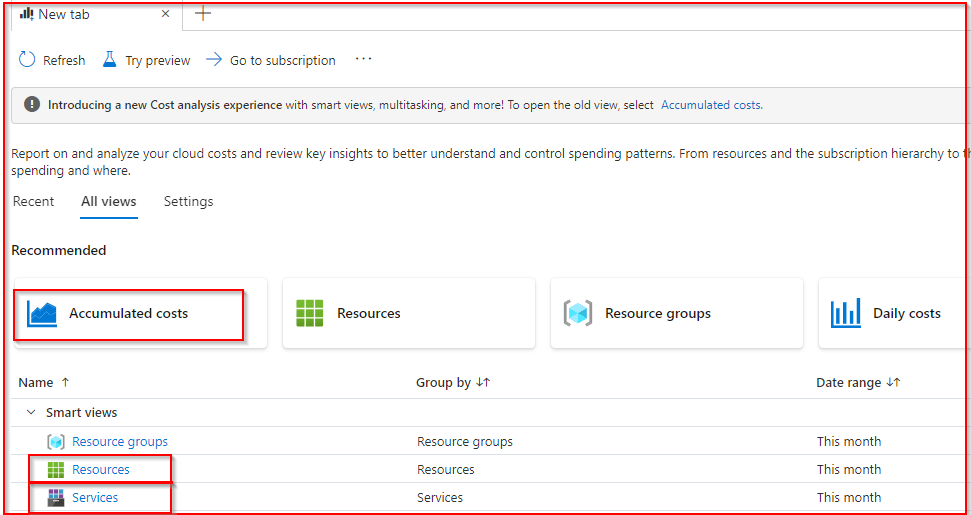Click the green Resources grid card icon

point(310,313)
